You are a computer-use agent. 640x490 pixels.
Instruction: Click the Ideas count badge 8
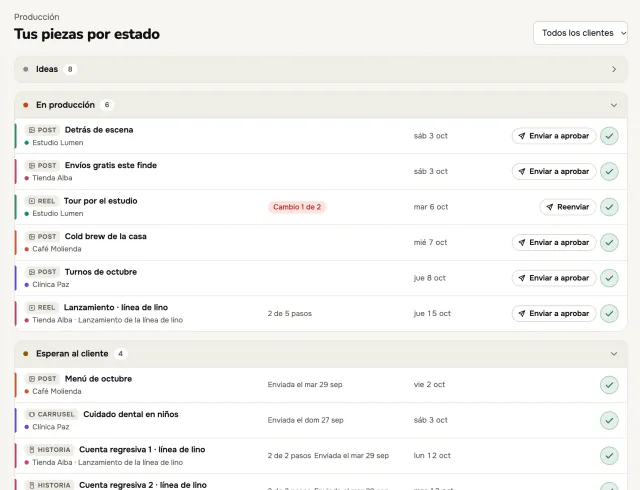tap(70, 69)
